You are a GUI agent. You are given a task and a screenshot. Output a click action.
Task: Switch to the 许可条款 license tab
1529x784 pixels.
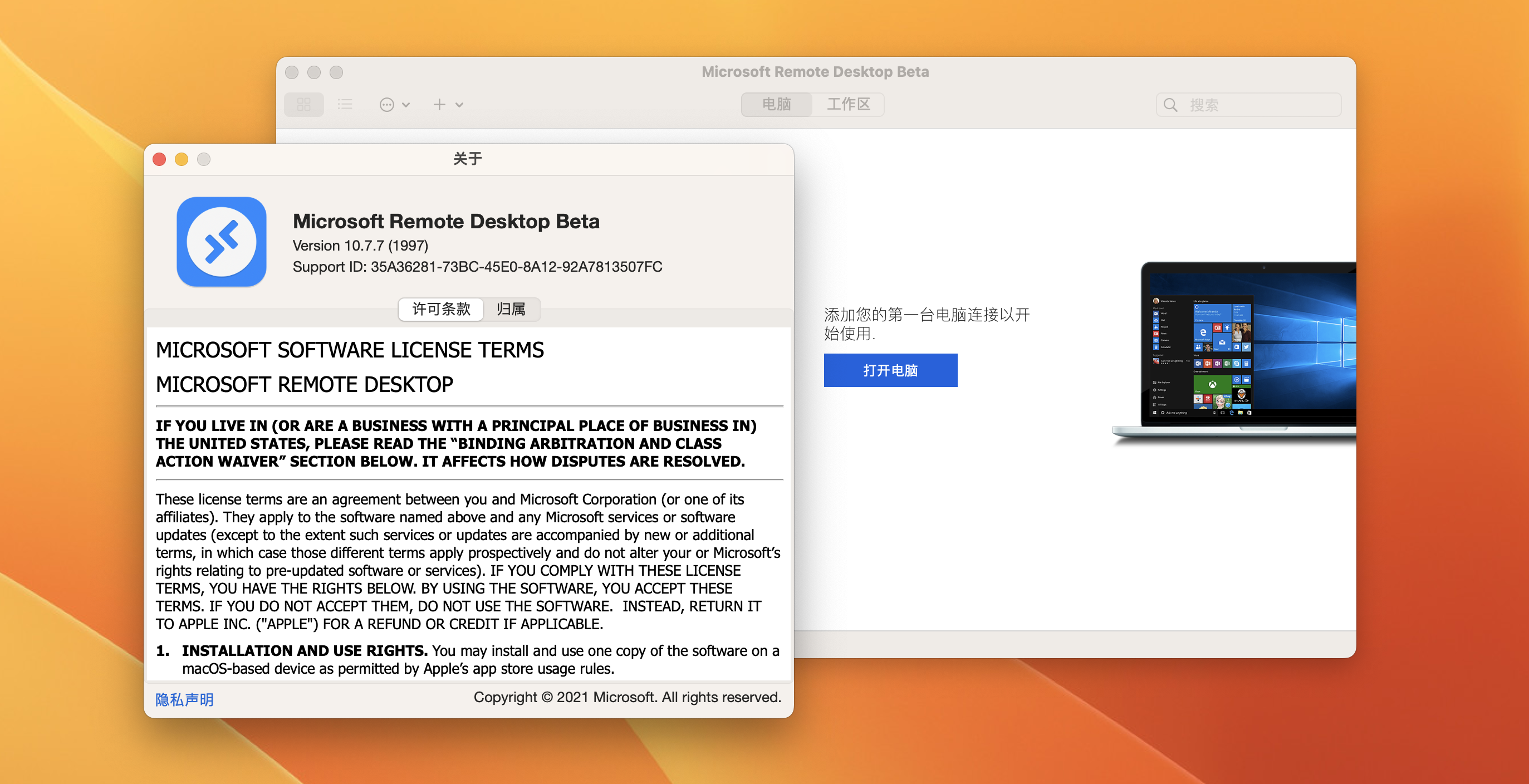click(441, 309)
